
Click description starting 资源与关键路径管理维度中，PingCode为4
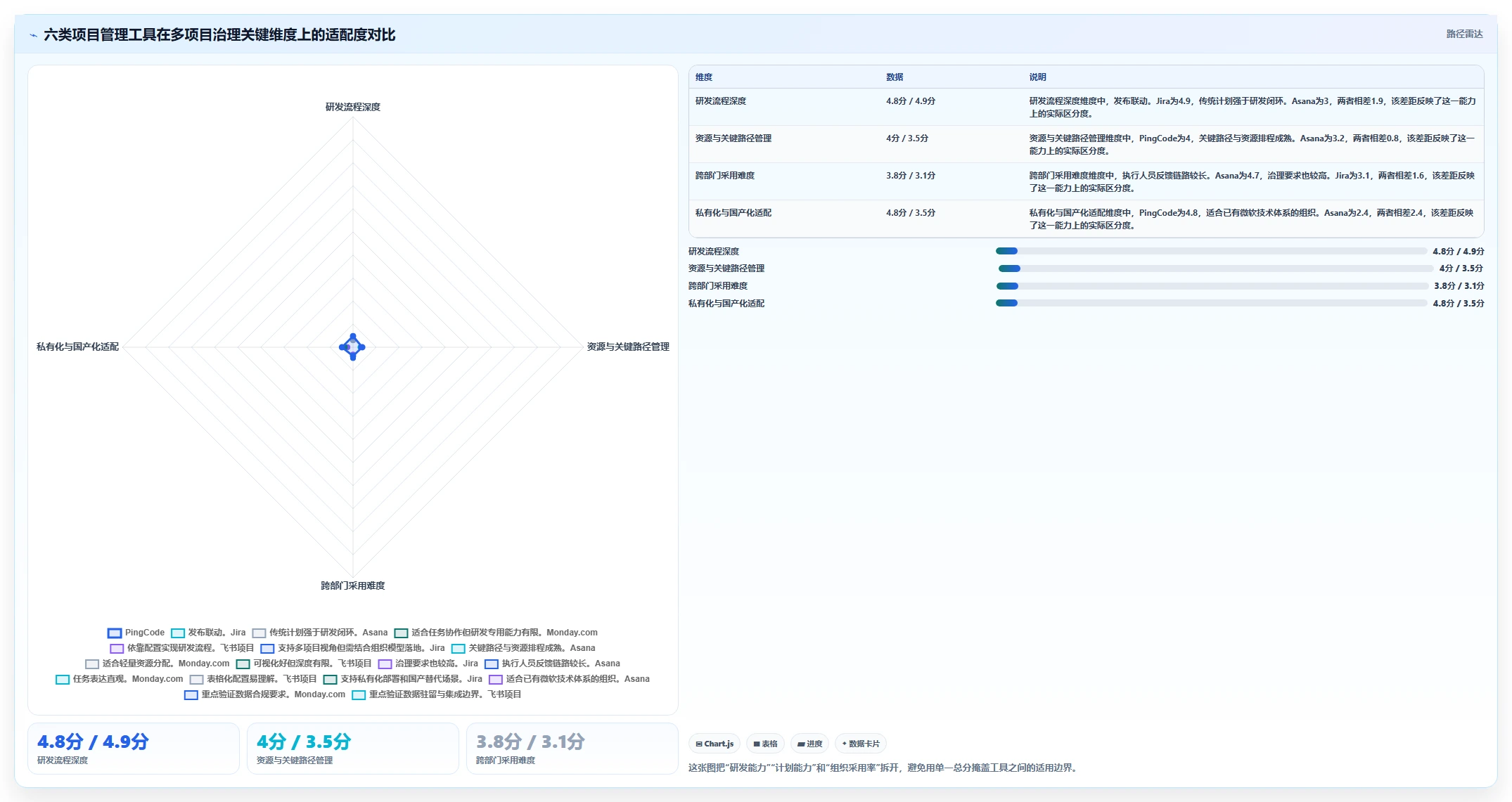pyautogui.click(x=1252, y=145)
